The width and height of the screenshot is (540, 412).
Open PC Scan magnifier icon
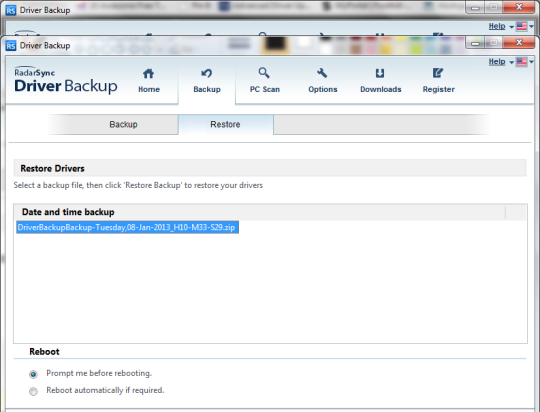264,73
